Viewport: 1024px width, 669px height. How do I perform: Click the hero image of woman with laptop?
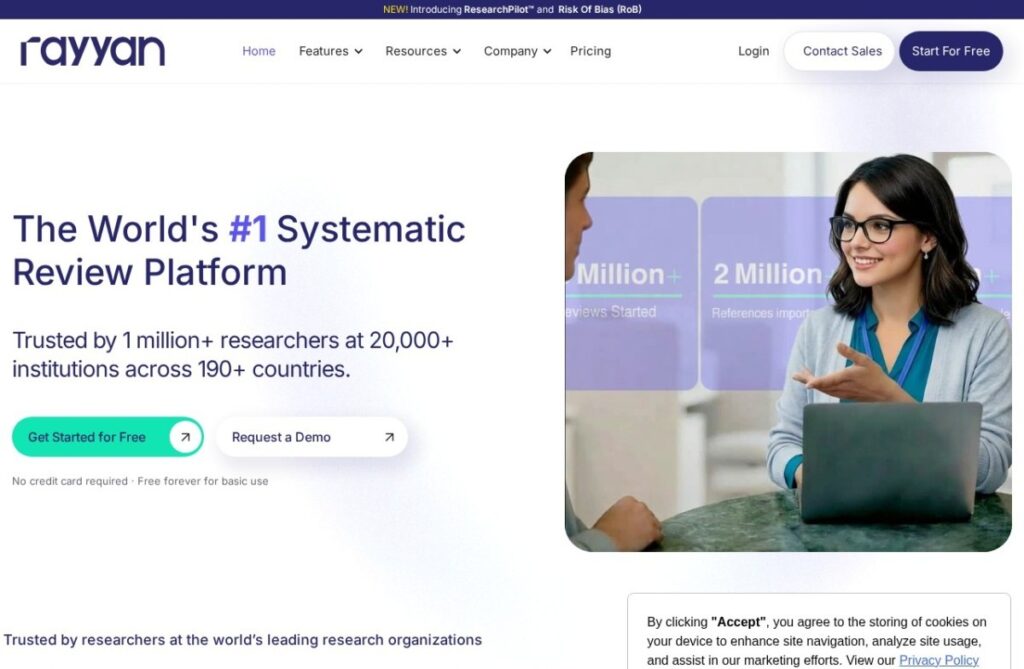(x=788, y=352)
